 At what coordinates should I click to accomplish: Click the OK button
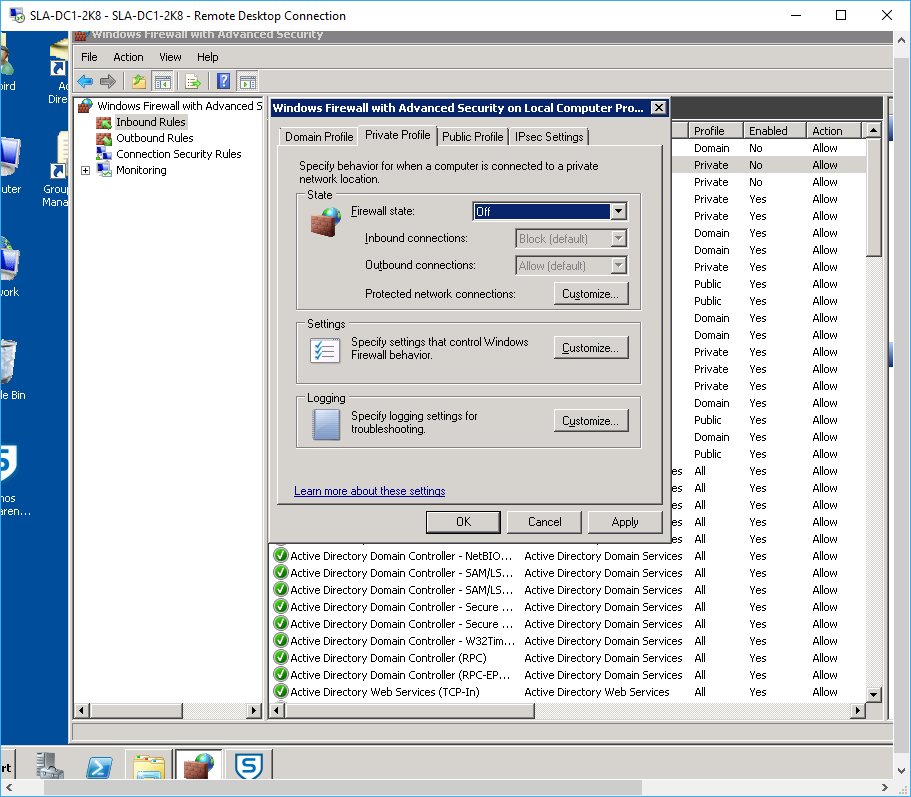(x=463, y=522)
